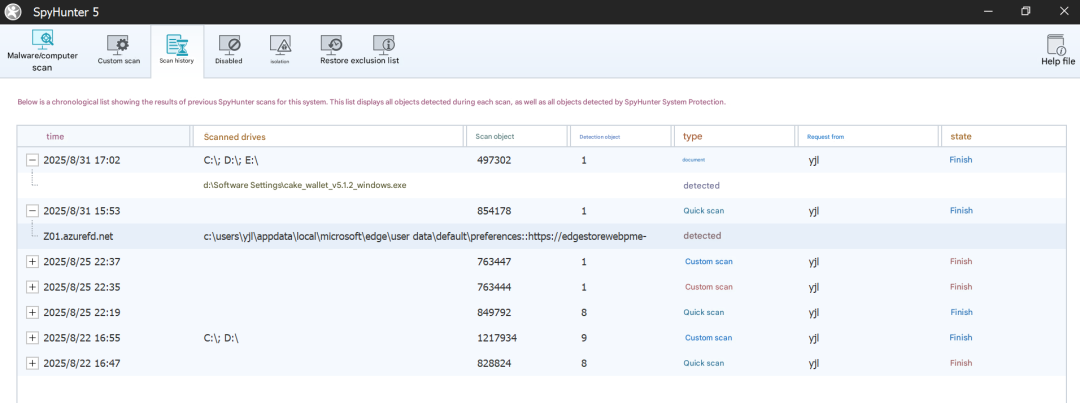1080x403 pixels.
Task: Expand the 2025/8/25 22:35 scan entry
Action: 32,287
